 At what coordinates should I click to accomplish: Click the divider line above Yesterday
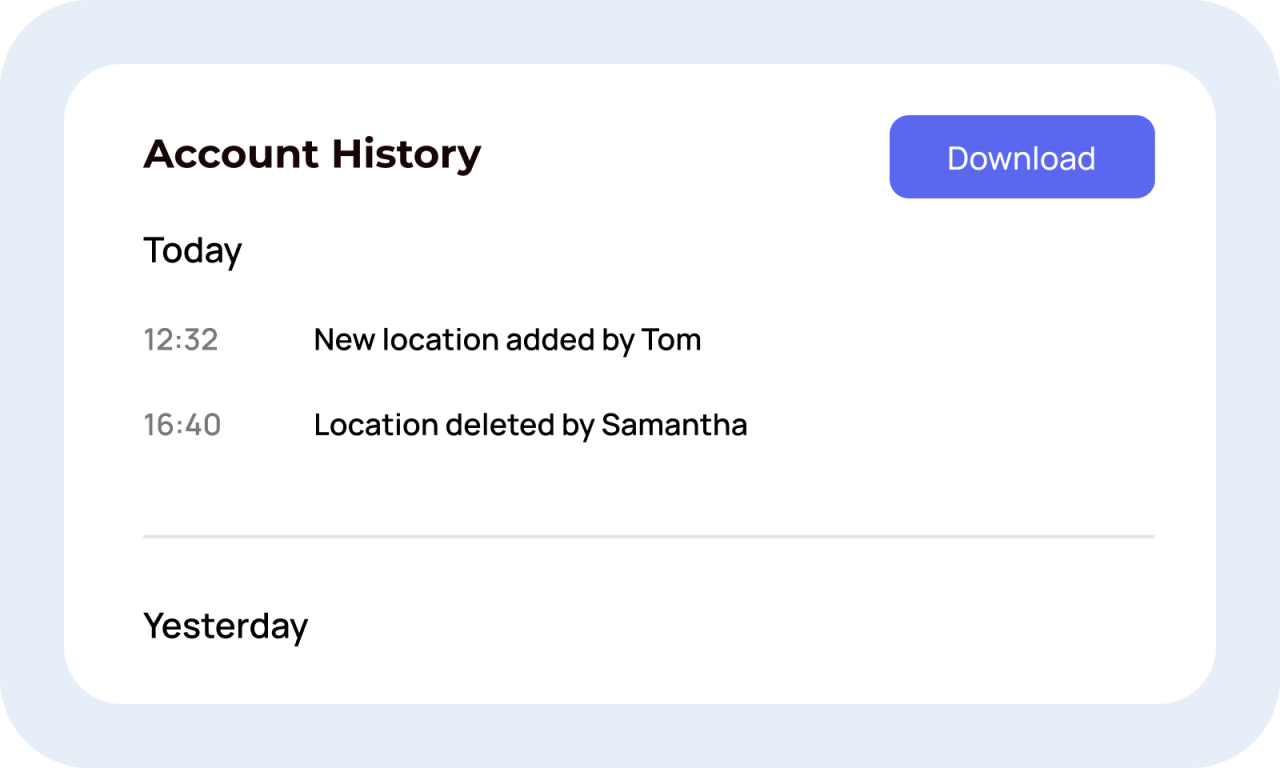pyautogui.click(x=648, y=537)
